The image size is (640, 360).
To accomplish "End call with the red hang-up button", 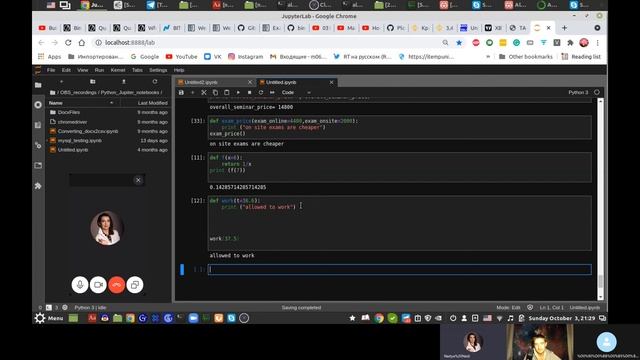I will click(116, 284).
